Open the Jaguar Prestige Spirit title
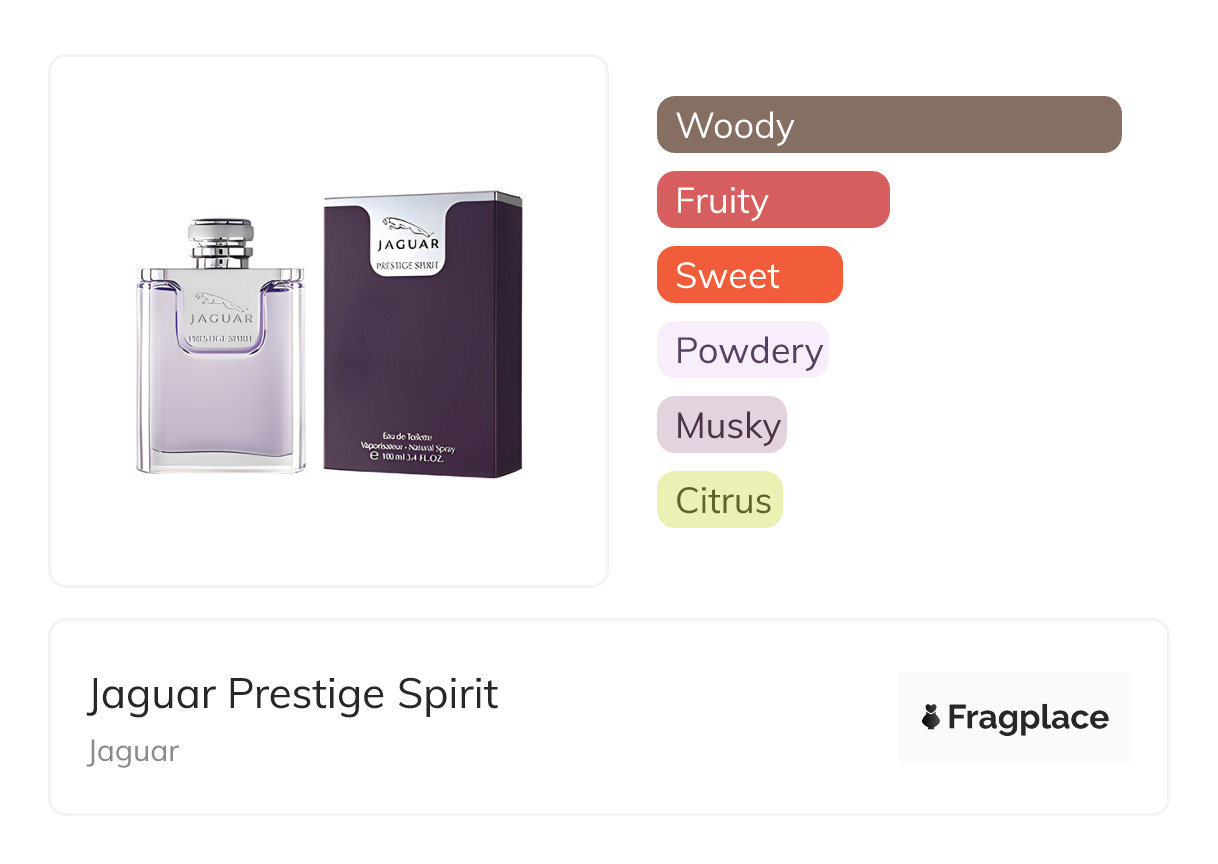Screen dimensions: 1218x864 (292, 694)
